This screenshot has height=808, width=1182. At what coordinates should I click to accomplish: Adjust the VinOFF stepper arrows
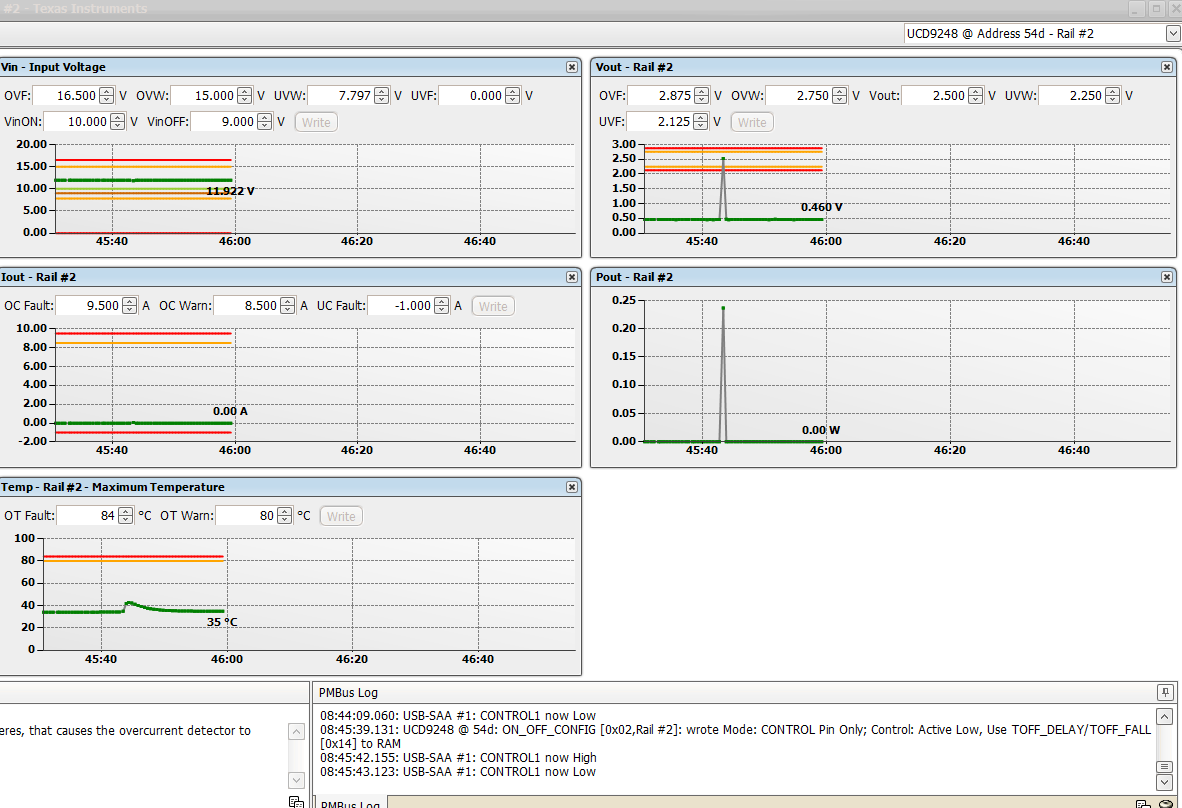pos(265,122)
